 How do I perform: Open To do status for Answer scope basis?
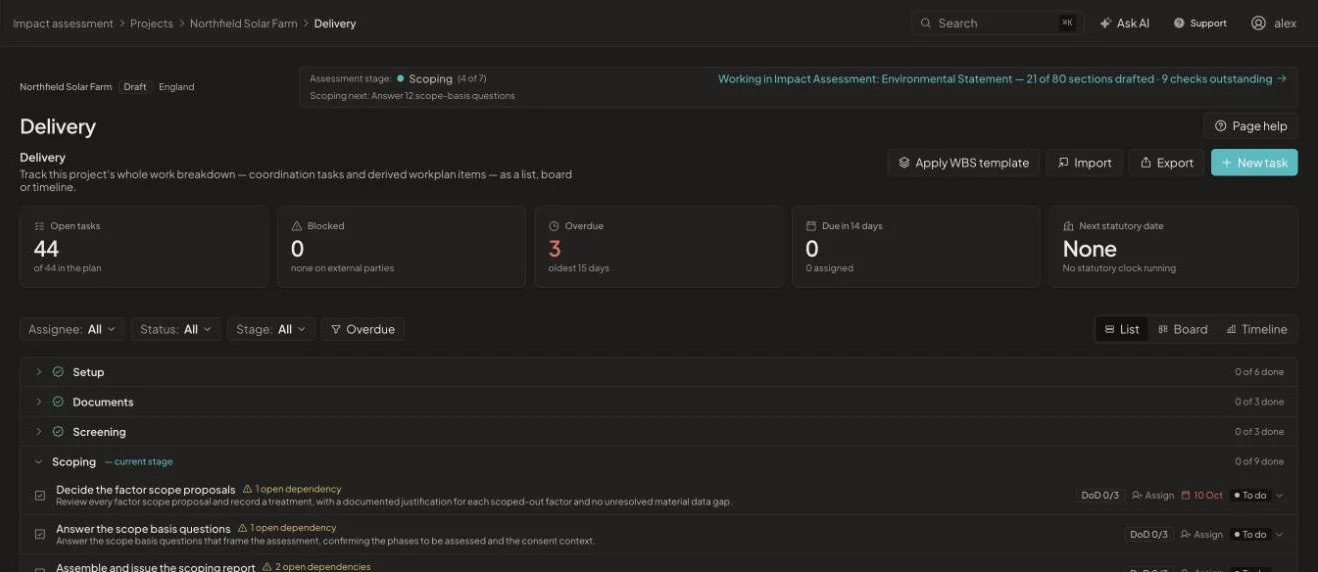click(1257, 534)
